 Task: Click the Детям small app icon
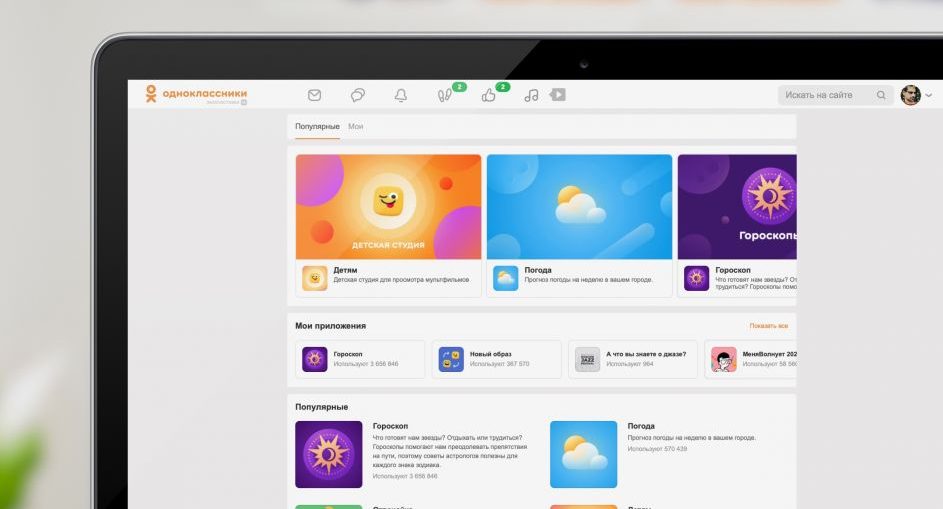(315, 279)
